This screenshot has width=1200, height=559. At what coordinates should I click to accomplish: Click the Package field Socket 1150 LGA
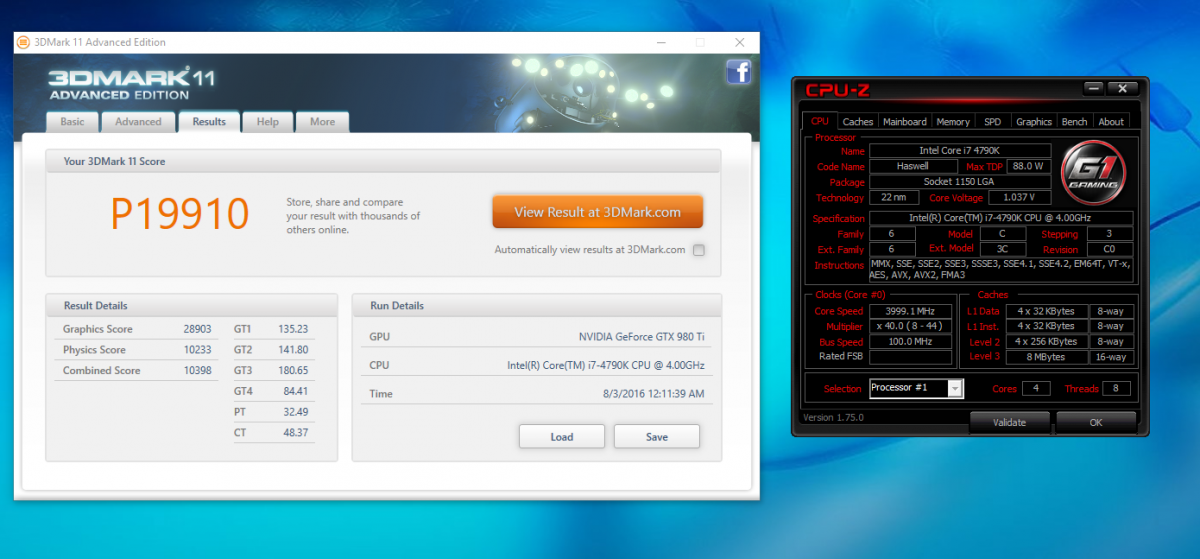[960, 182]
